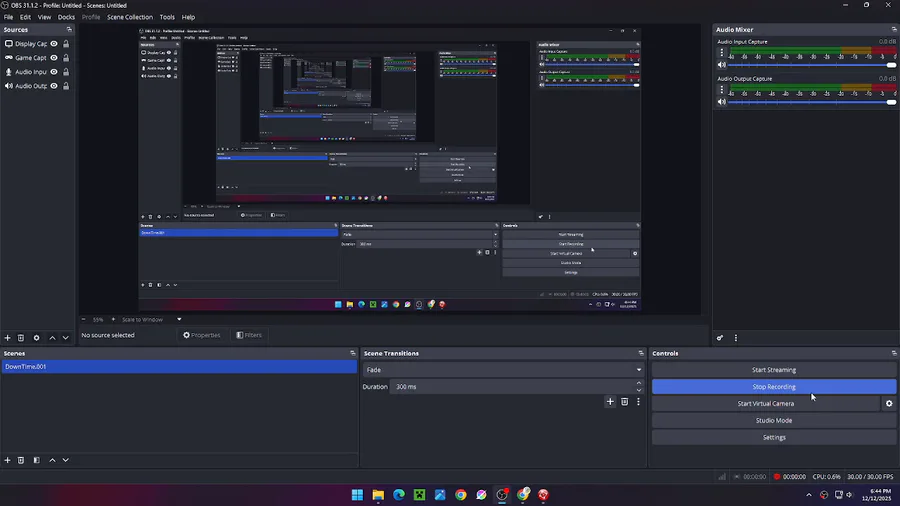Screen dimensions: 900x506
Task: Move source up in Sources panel
Action: click(x=52, y=338)
